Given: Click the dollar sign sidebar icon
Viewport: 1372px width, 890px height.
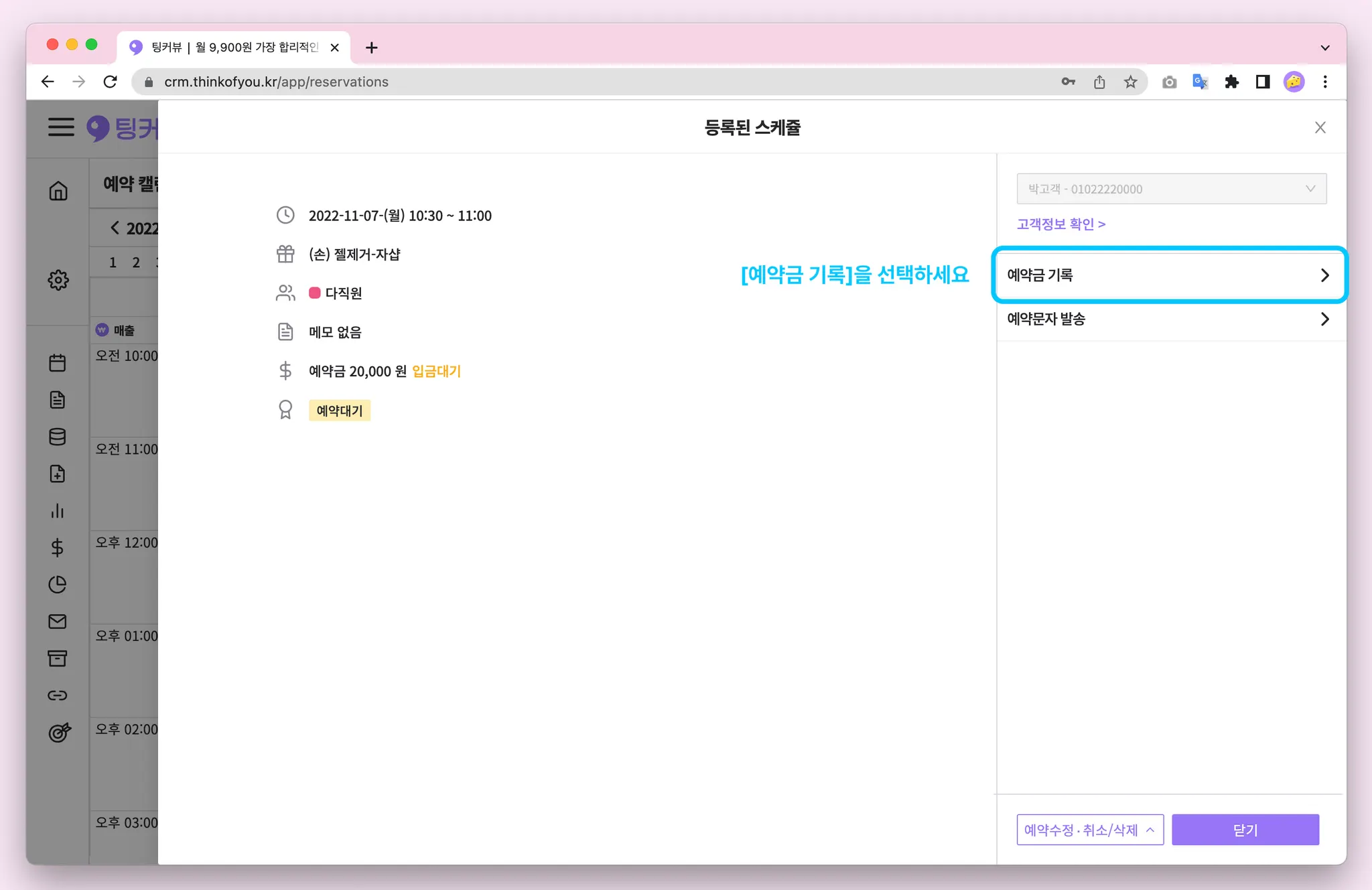Looking at the screenshot, I should click(x=58, y=548).
